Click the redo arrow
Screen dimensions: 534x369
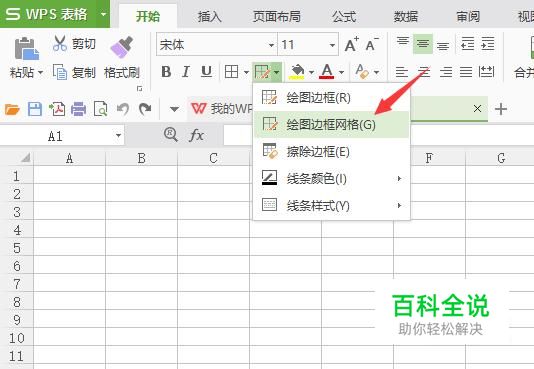click(x=145, y=109)
